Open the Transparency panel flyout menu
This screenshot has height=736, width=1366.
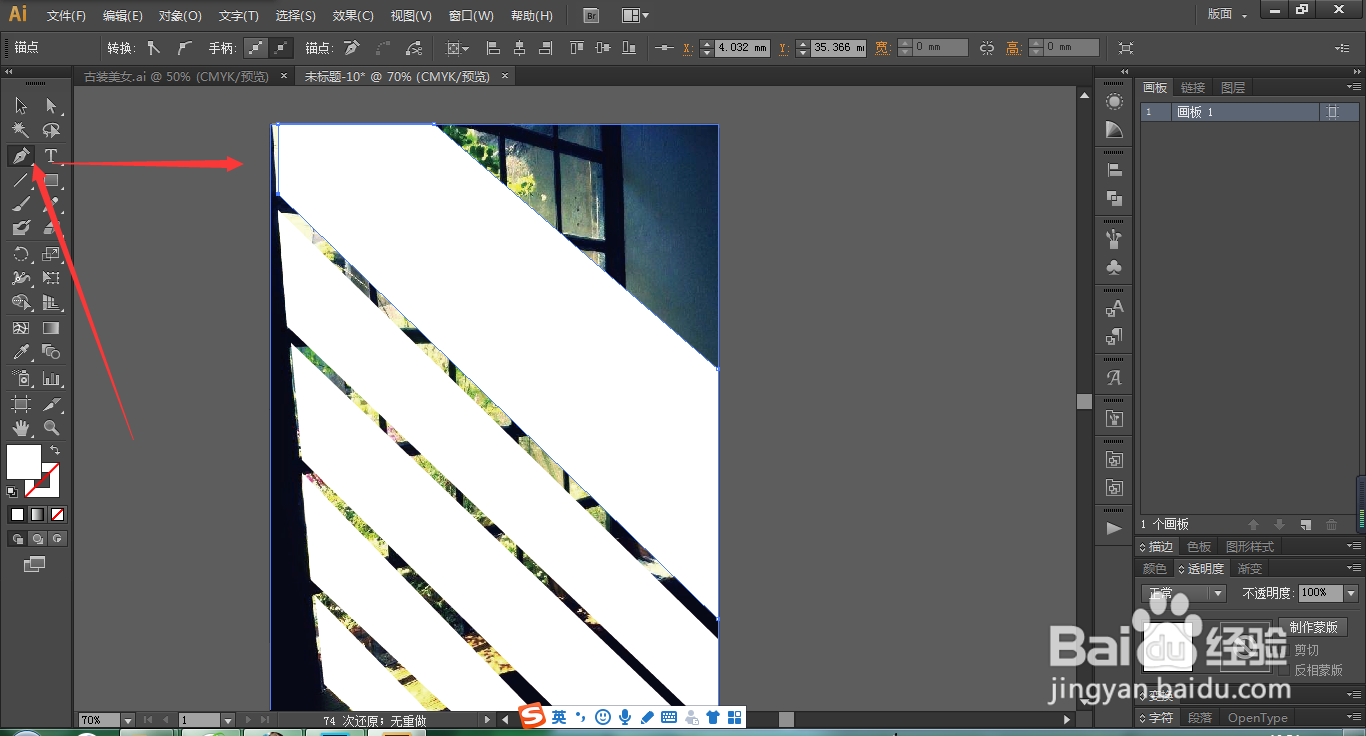[1352, 568]
